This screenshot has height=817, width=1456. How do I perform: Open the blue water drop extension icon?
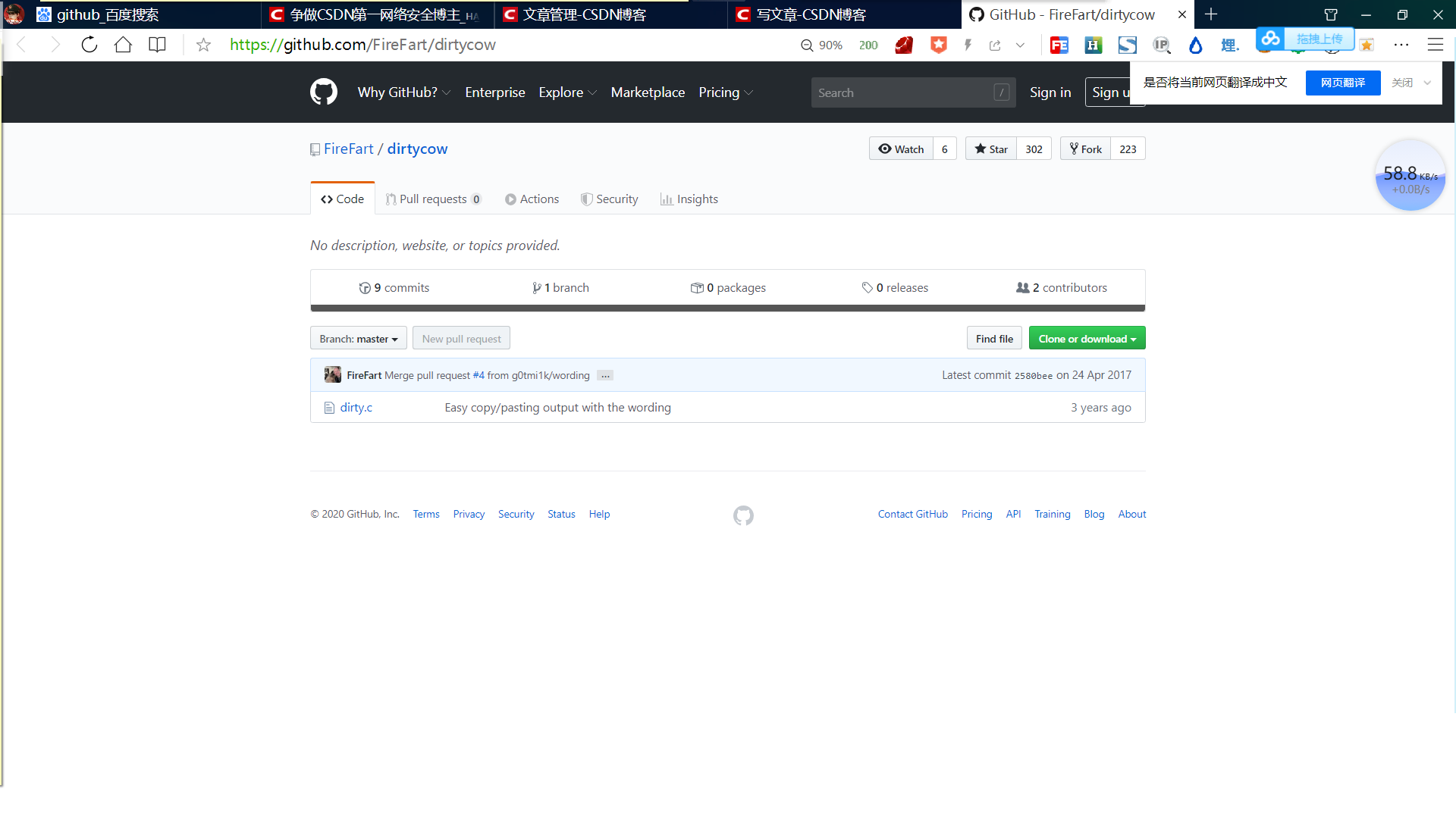(x=1196, y=45)
